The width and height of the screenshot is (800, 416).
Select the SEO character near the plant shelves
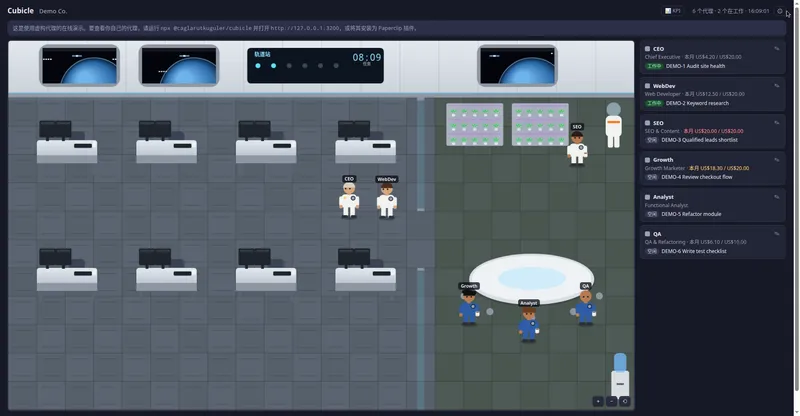pyautogui.click(x=577, y=148)
